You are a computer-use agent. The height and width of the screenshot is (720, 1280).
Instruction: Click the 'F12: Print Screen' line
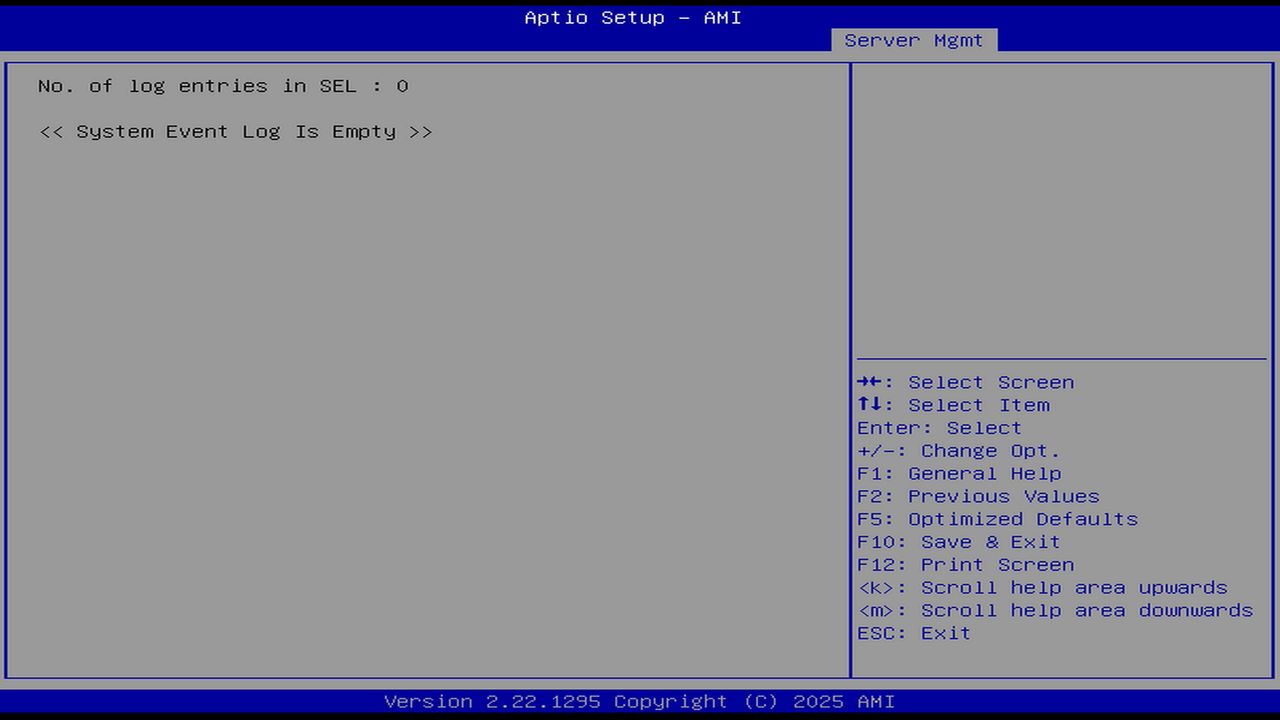tap(966, 565)
